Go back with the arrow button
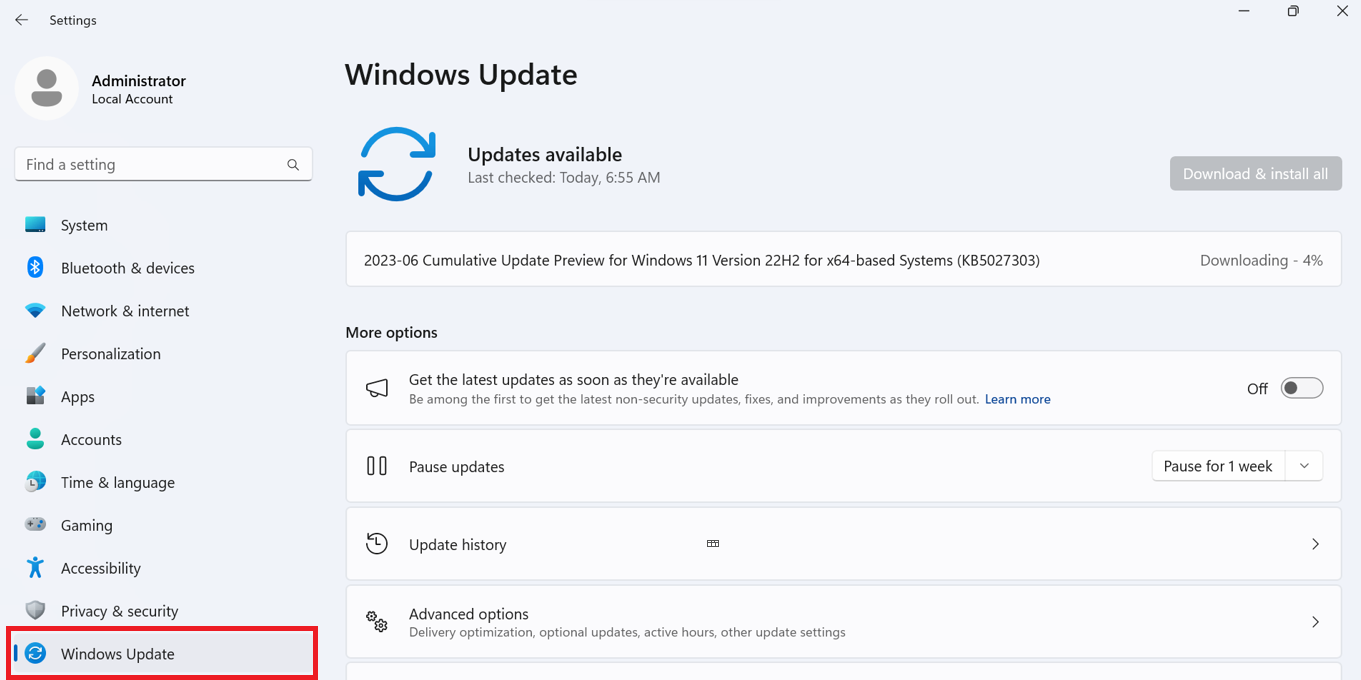The image size is (1361, 680). [x=21, y=19]
